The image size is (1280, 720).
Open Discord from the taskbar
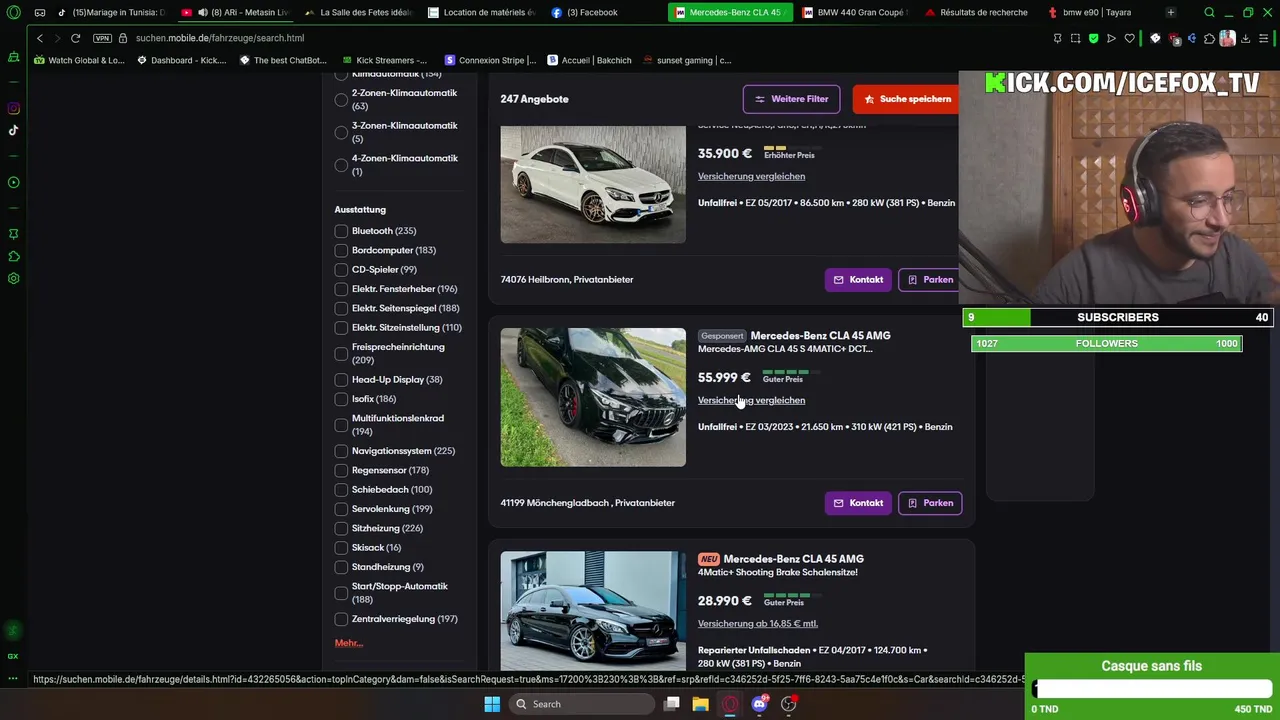[x=759, y=704]
